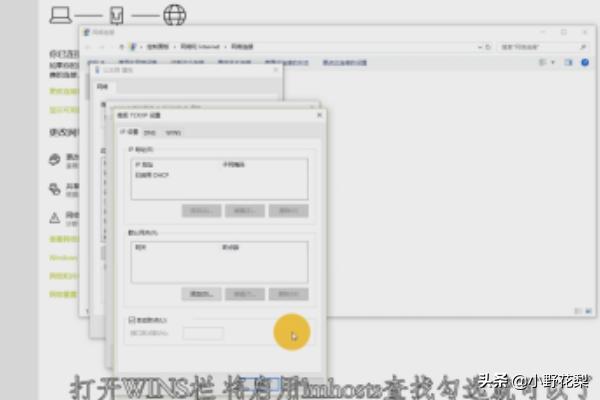The height and width of the screenshot is (400, 600).
Task: Click the back arrow in Network Connections window
Action: coord(88,47)
